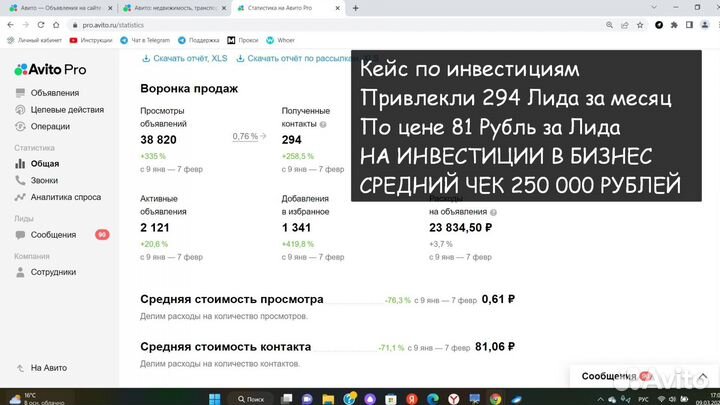Click the taskbar Поиск search box

[x=251, y=399]
